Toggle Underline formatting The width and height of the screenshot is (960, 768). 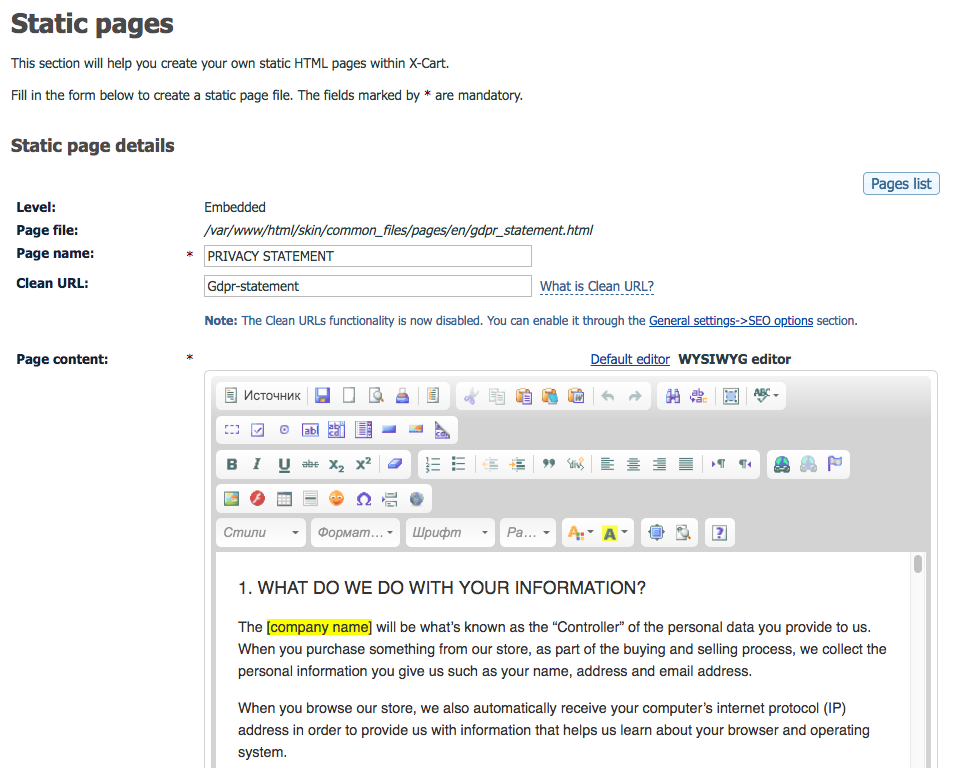[283, 464]
